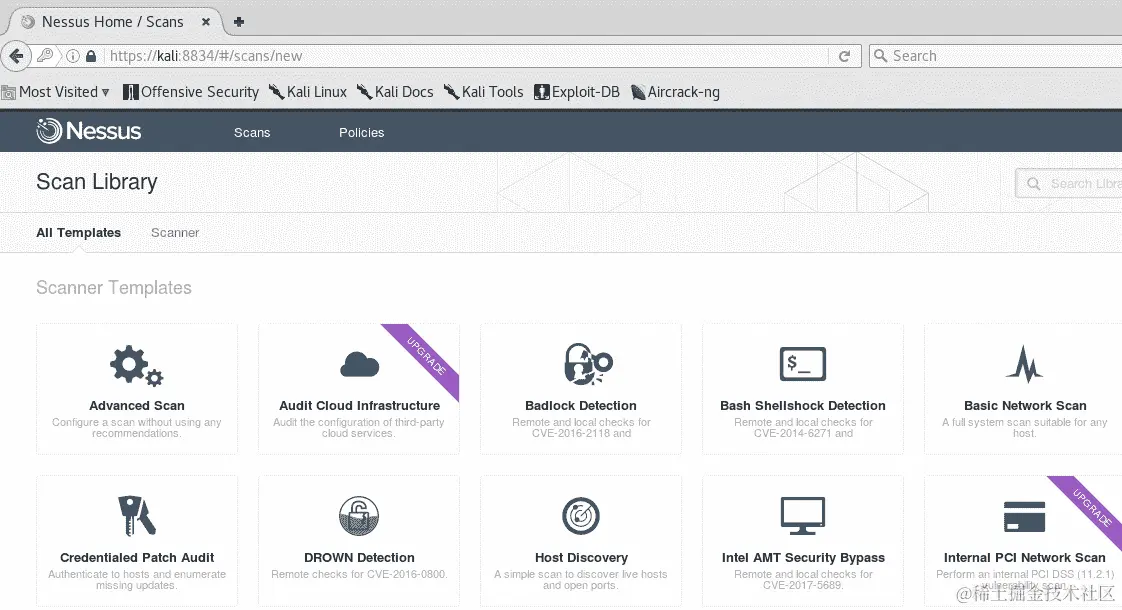This screenshot has width=1122, height=610.
Task: Click the Credentialed Patch Audit keys icon
Action: point(137,515)
